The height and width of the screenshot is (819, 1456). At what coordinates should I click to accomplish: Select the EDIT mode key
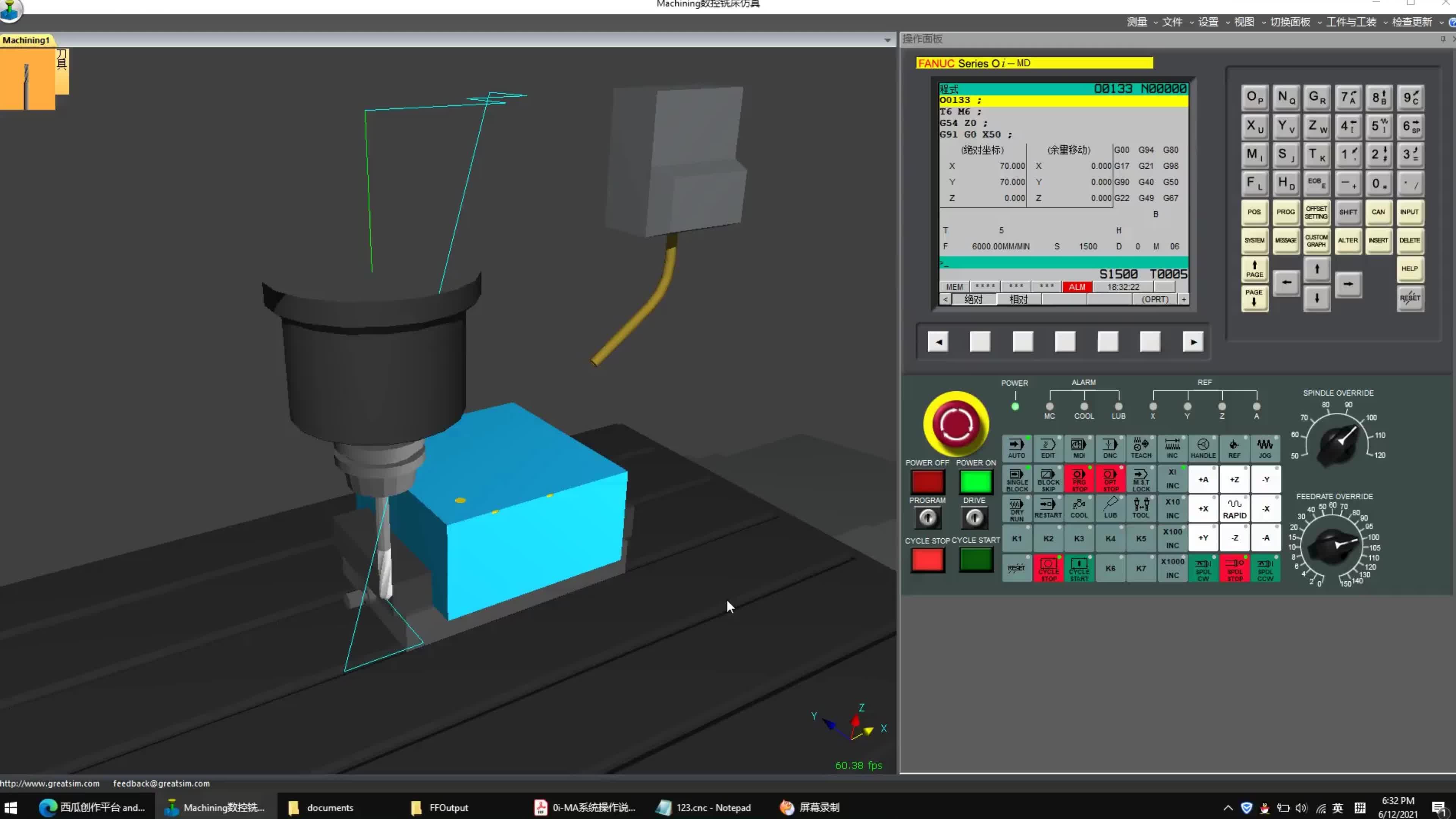(1048, 448)
